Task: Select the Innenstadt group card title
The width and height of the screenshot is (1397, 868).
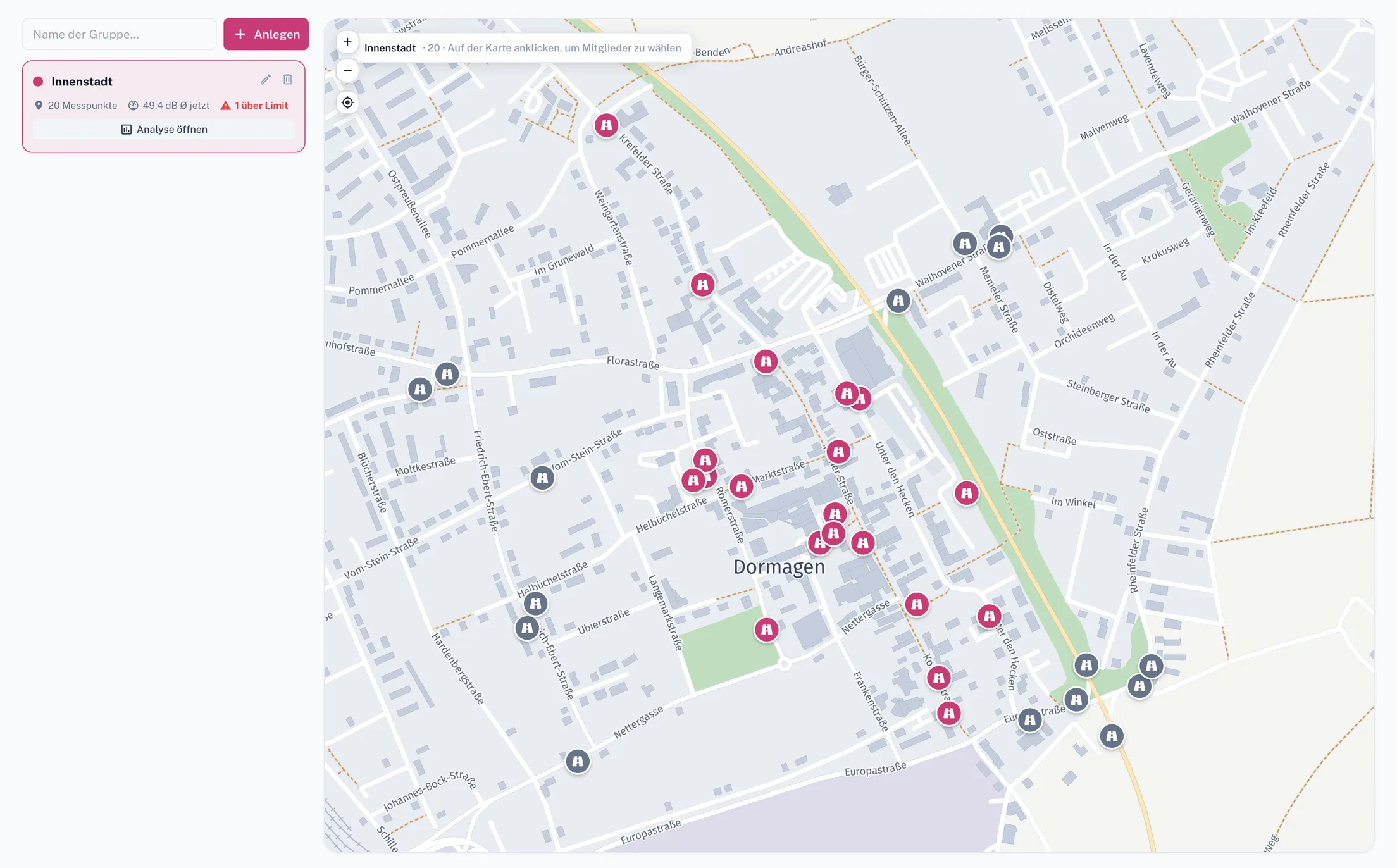Action: (x=82, y=81)
